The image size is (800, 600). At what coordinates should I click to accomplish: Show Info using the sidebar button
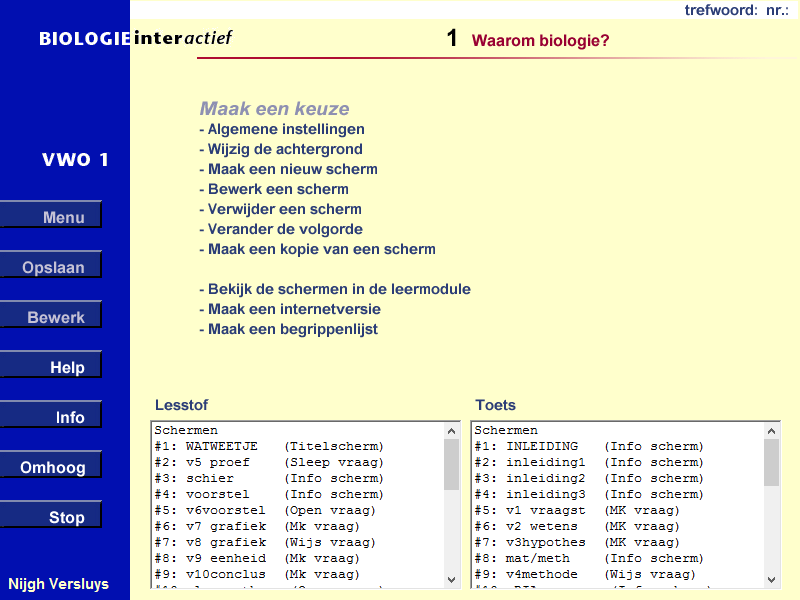pos(51,414)
